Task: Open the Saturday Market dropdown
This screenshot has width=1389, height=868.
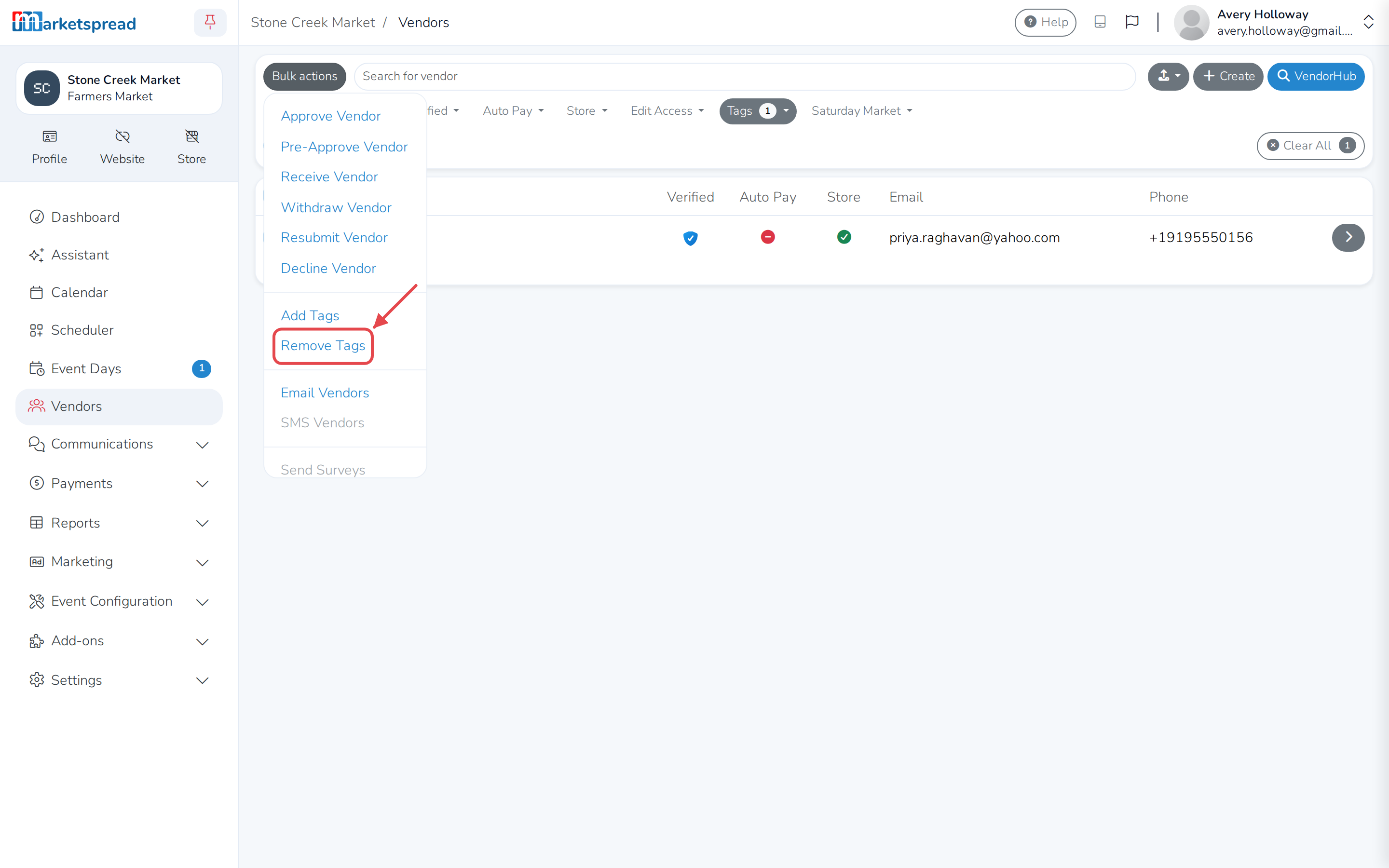Action: pyautogui.click(x=861, y=111)
